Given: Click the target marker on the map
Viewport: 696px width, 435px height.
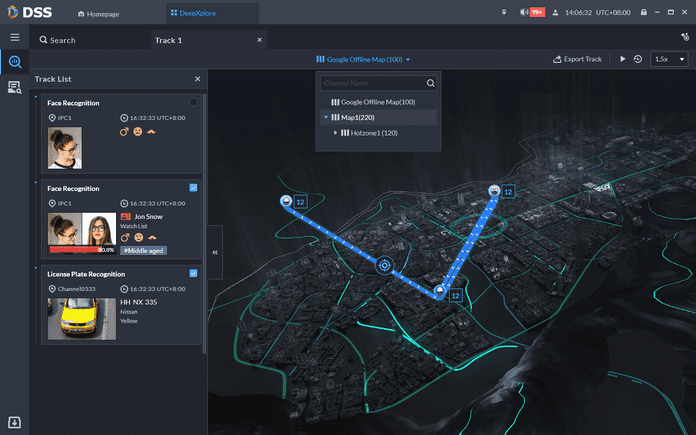Looking at the screenshot, I should pos(383,265).
